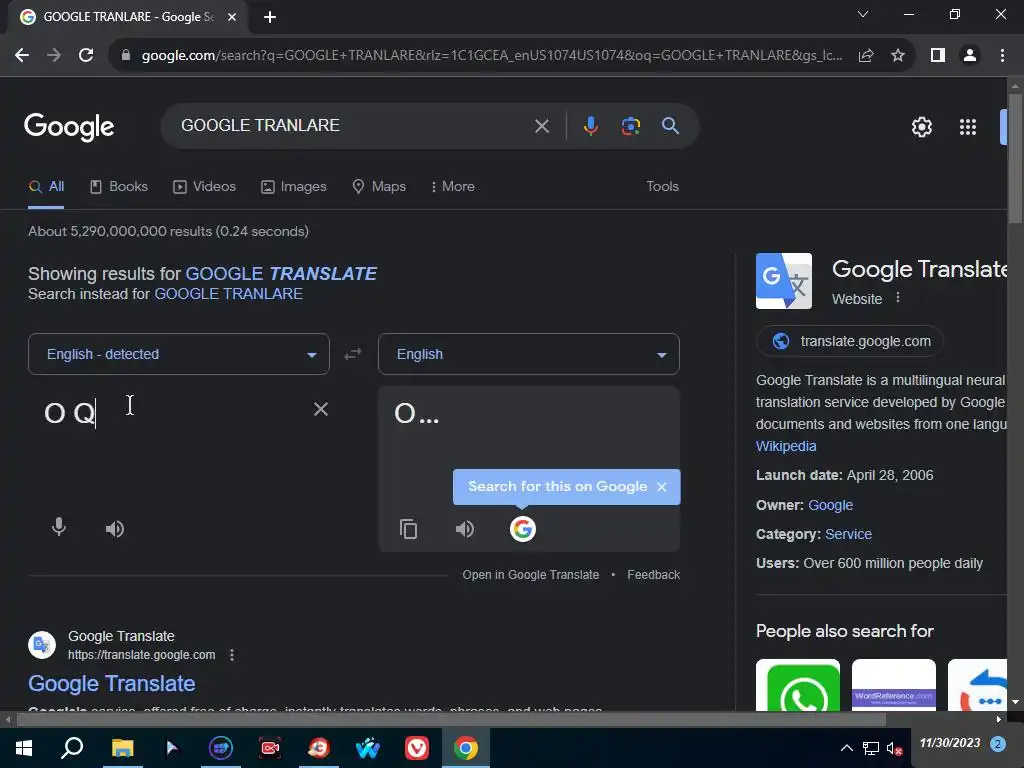
Task: Show hidden system tray icons
Action: coord(846,748)
